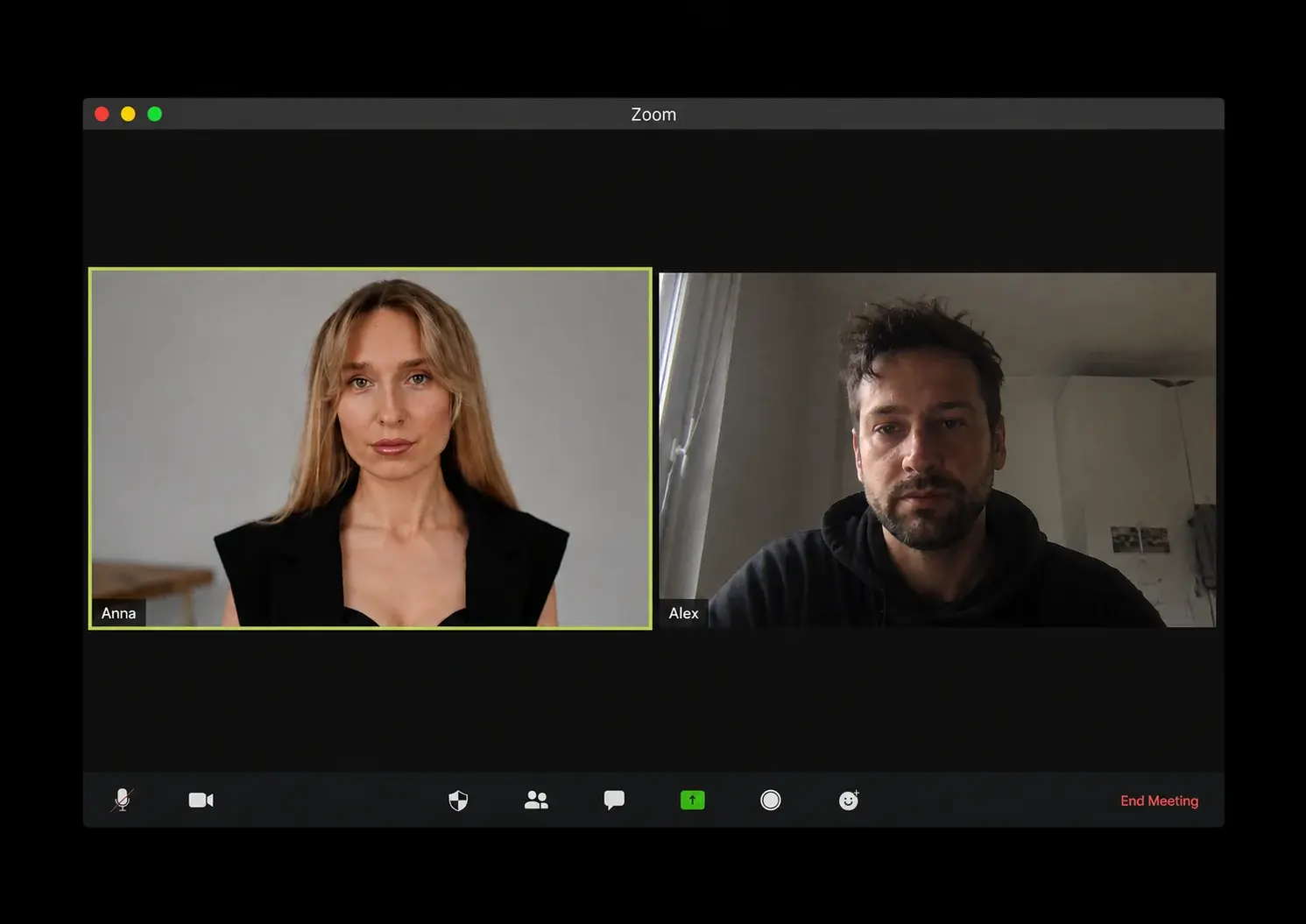
Task: Minimize the Zoom window with yellow button
Action: point(128,114)
